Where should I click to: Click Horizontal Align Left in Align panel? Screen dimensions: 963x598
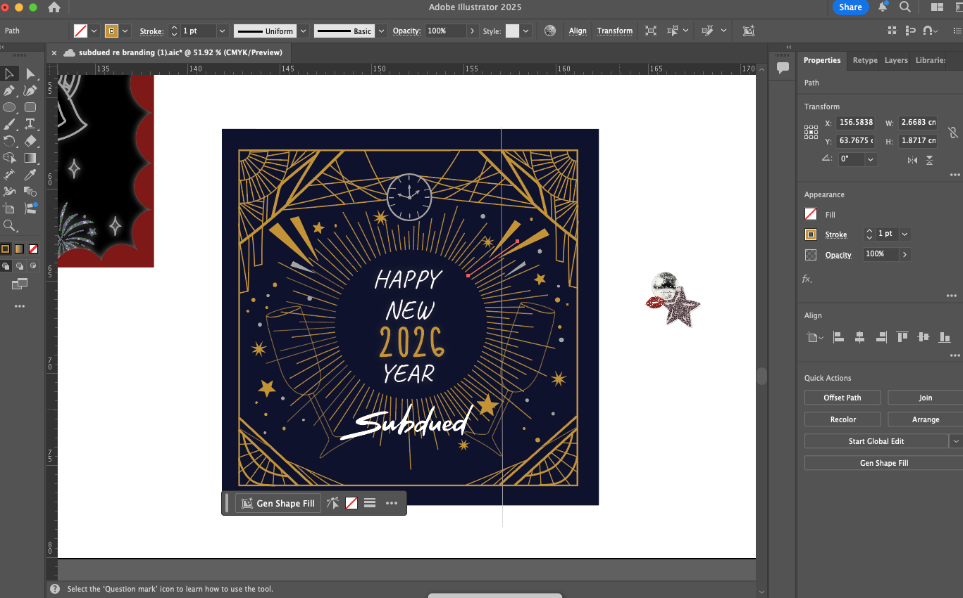click(x=838, y=337)
